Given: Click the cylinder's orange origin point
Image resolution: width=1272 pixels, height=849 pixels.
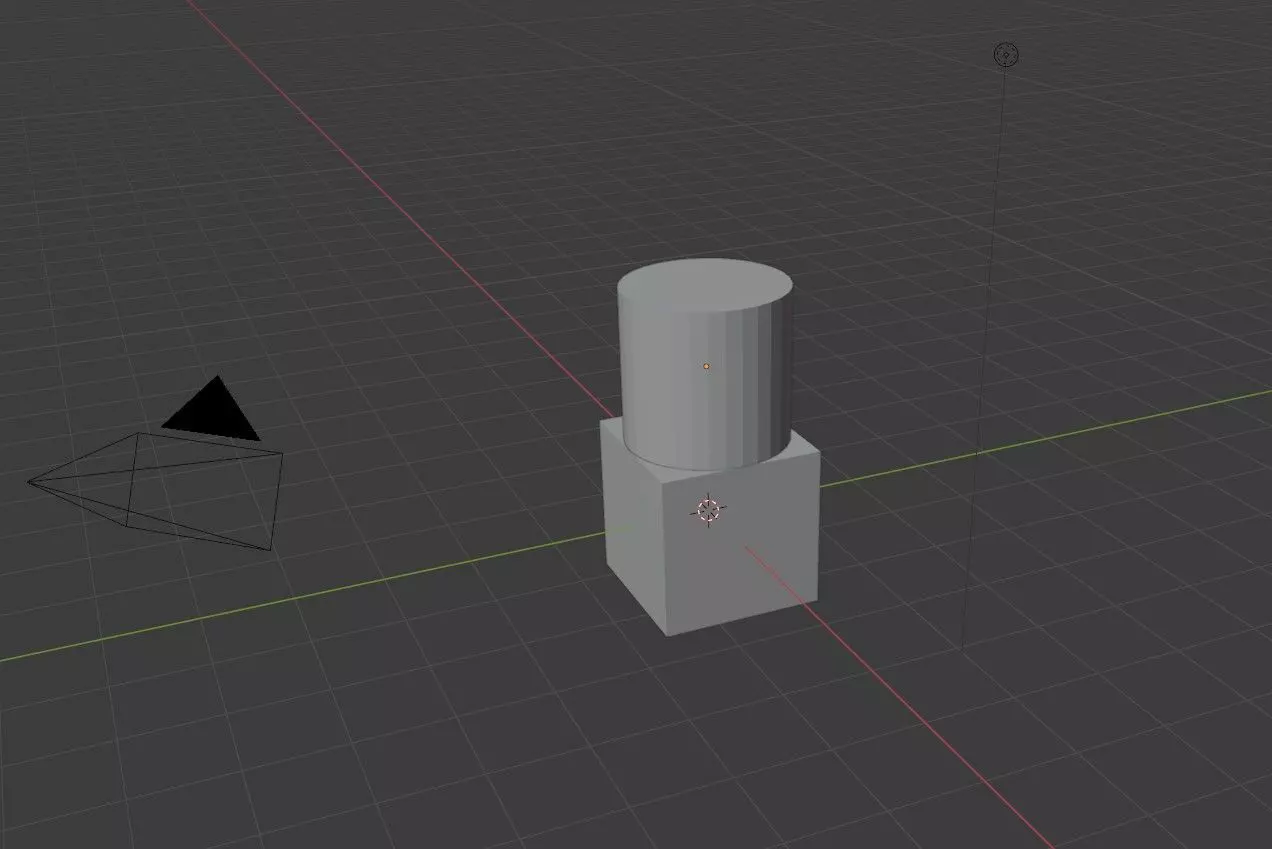Looking at the screenshot, I should 706,366.
